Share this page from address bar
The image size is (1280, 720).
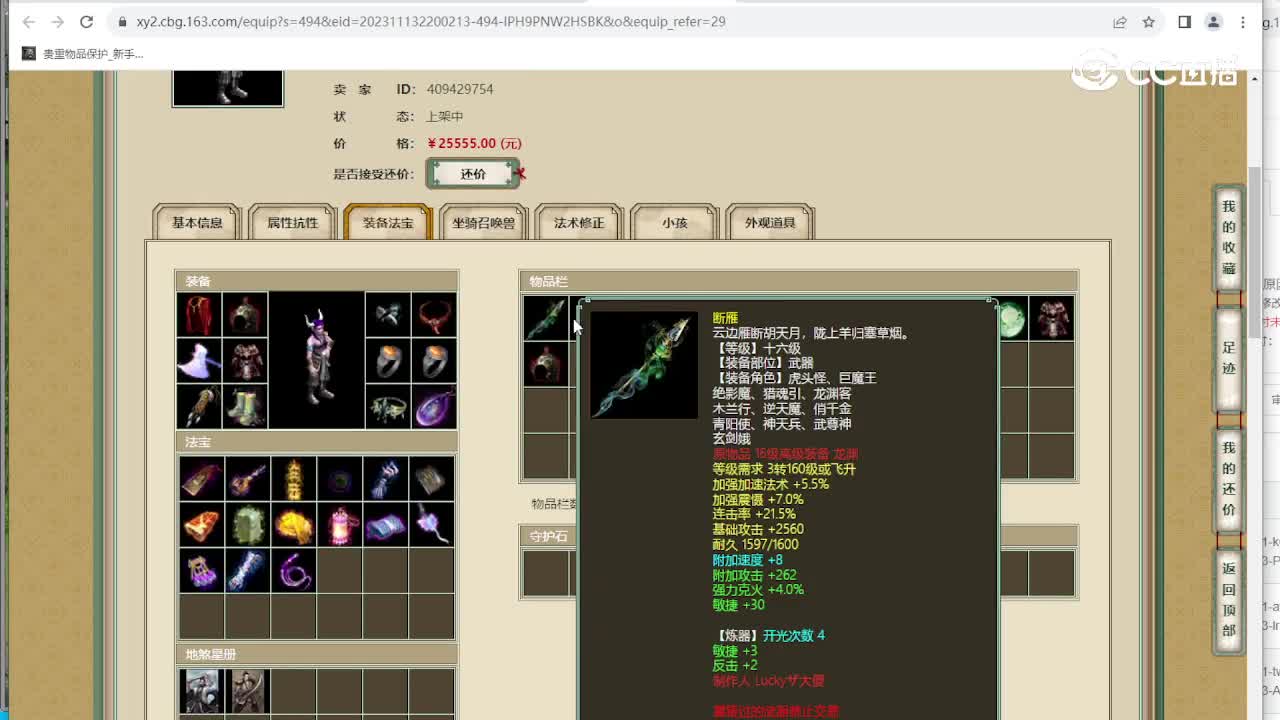point(1120,22)
